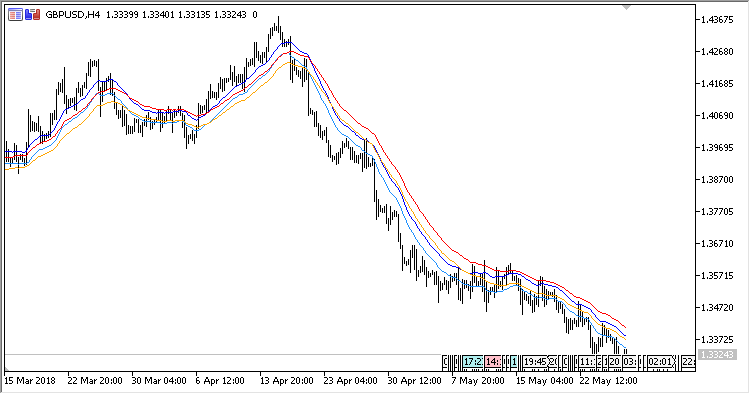Viewport: 750px width, 394px height.
Task: Click the 1.38700 price scale label
Action: pos(717,180)
